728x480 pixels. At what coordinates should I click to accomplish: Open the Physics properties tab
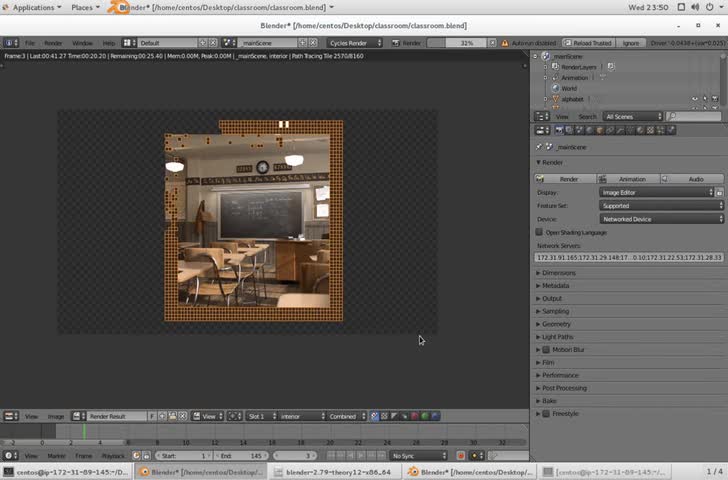coord(670,130)
